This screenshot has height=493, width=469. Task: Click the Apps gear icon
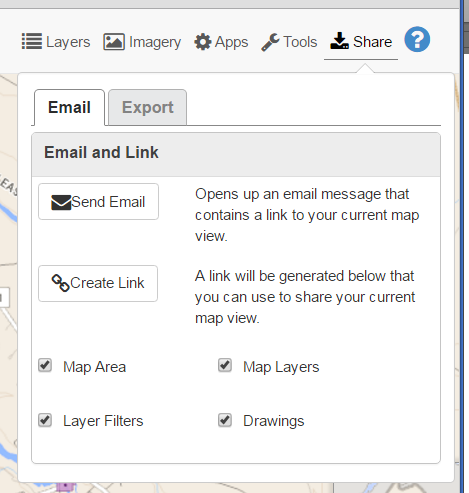coord(203,42)
